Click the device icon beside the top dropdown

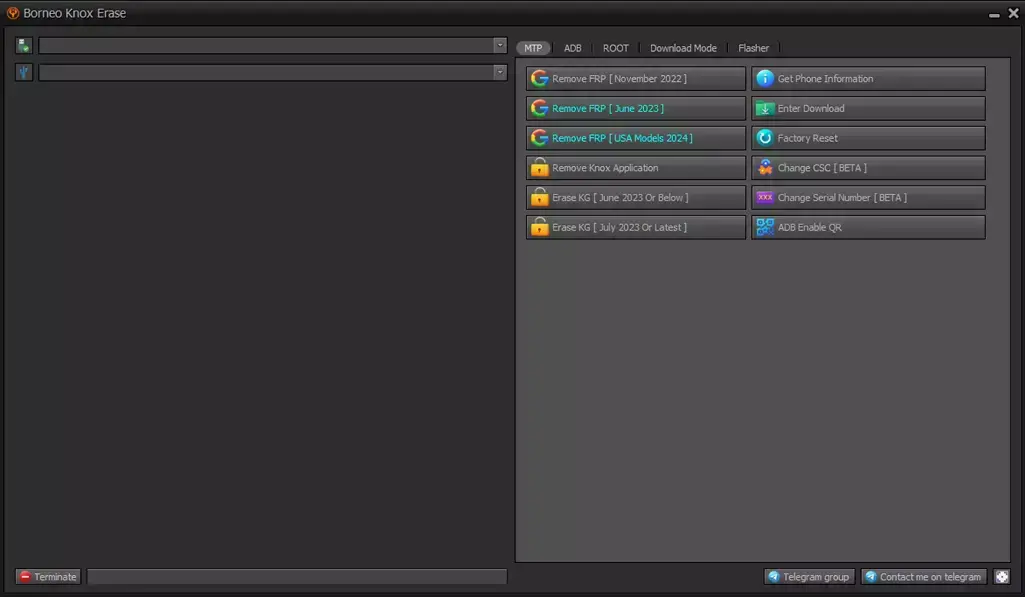(x=24, y=45)
